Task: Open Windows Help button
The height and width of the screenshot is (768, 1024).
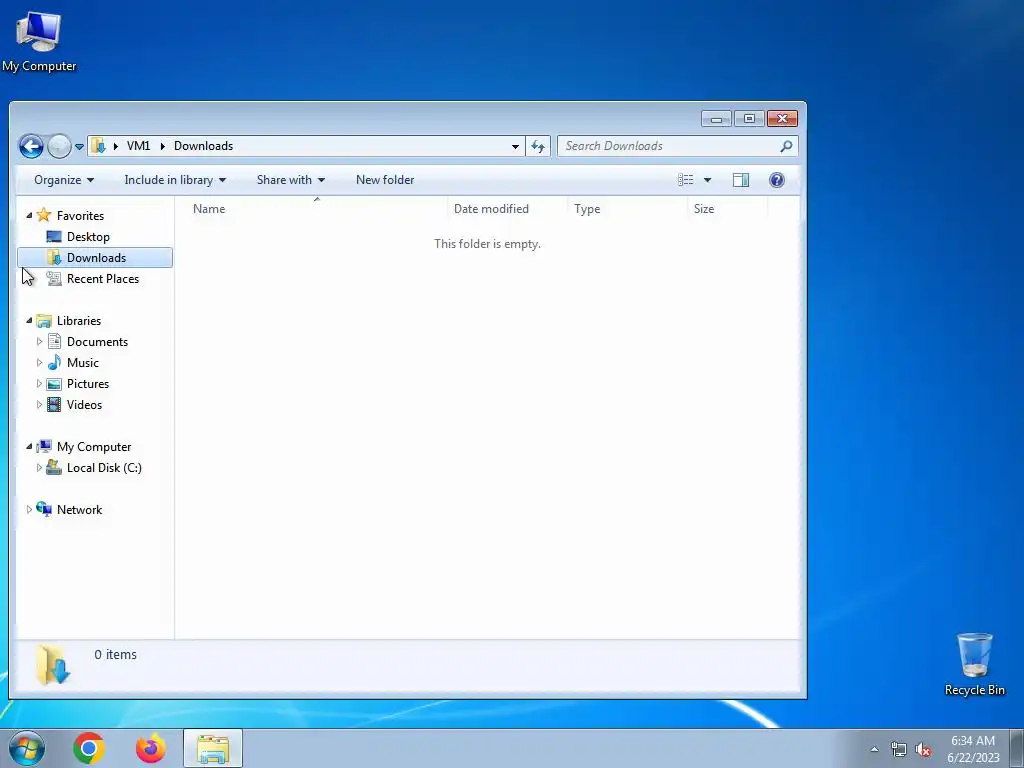Action: tap(776, 180)
